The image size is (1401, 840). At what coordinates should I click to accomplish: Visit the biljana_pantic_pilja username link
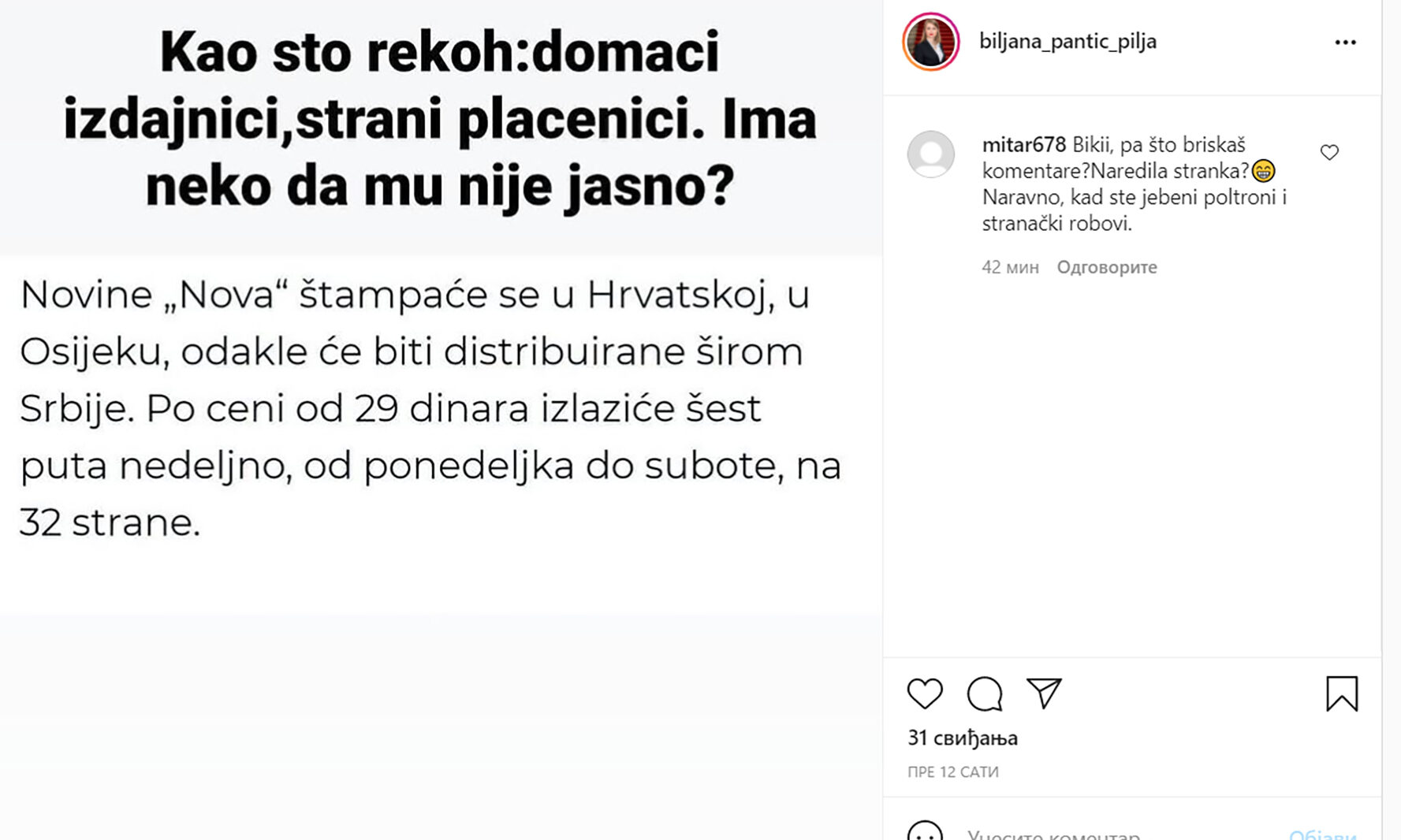point(1068,42)
